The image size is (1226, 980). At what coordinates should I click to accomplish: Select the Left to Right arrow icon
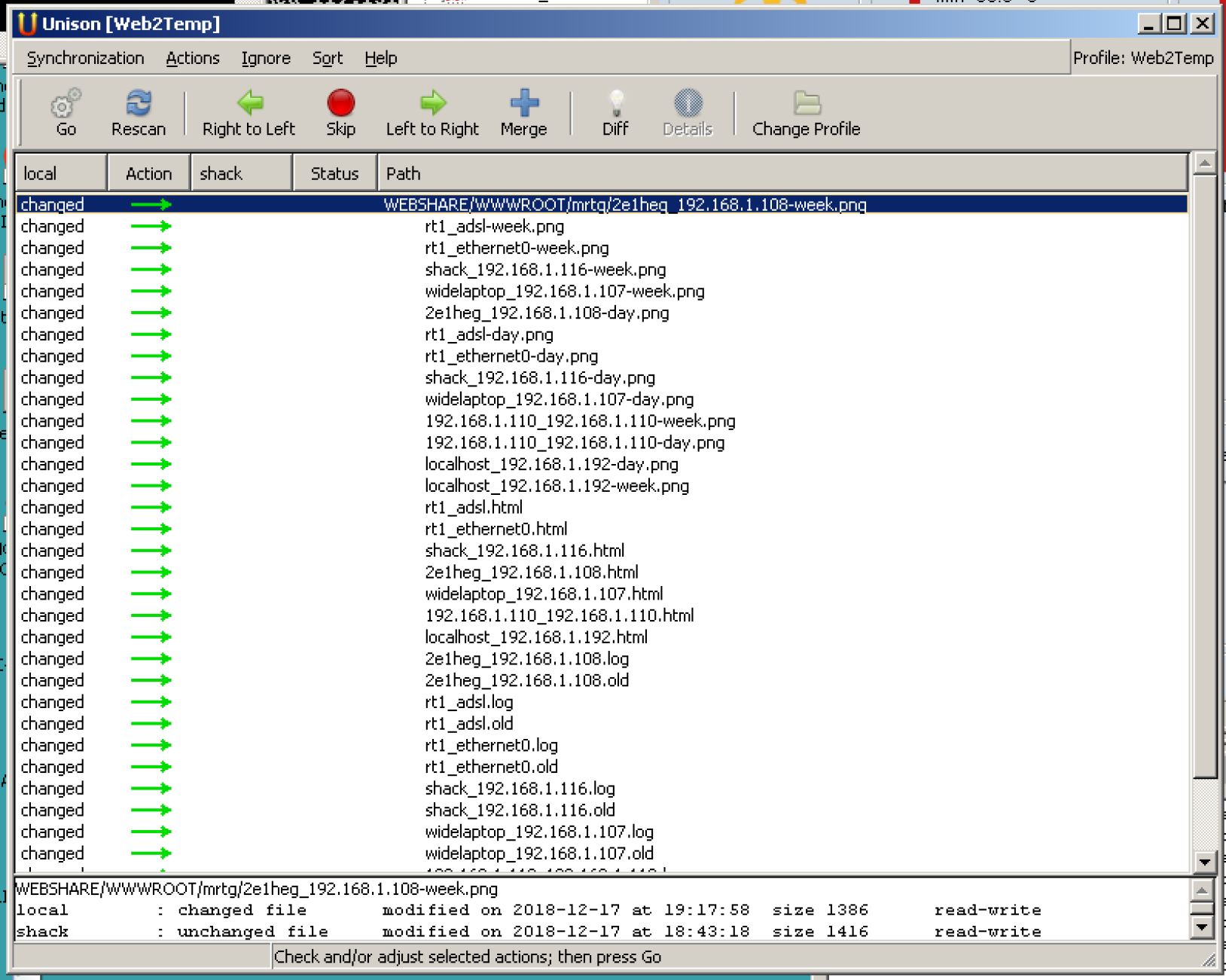coord(433,102)
